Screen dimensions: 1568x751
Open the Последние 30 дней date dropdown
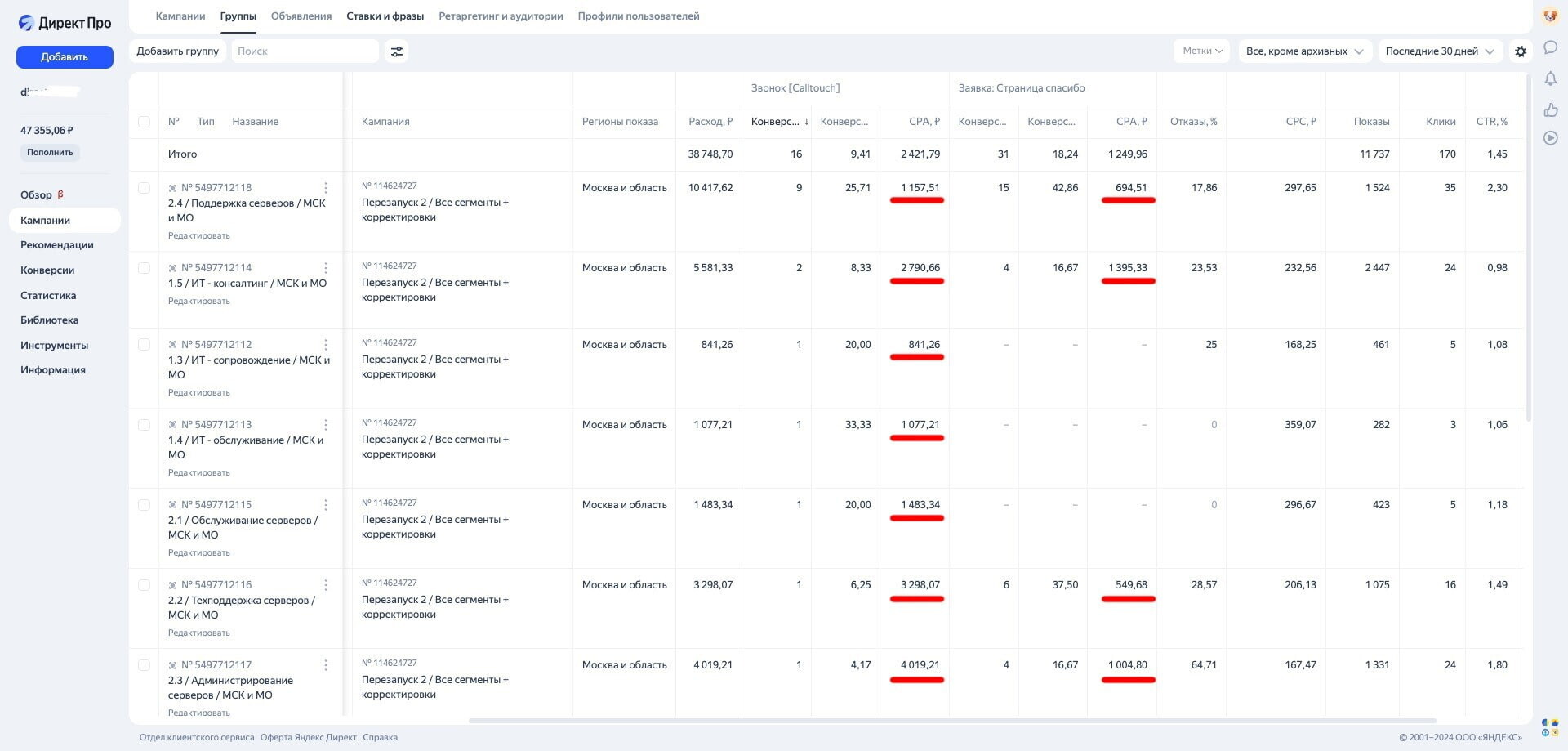pos(1439,51)
